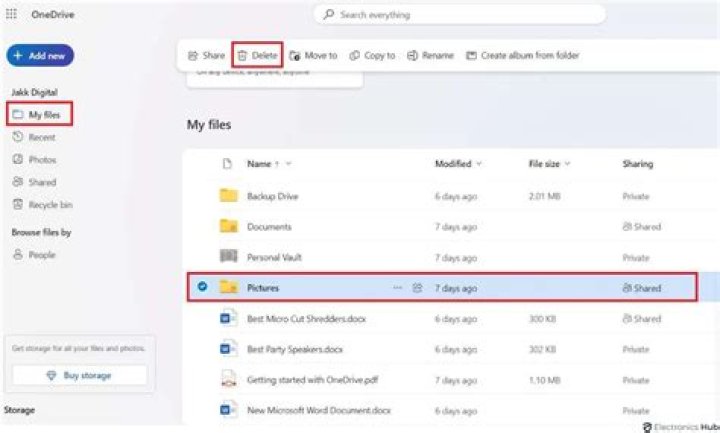
Task: Expand the File size column dropdown
Action: click(568, 164)
